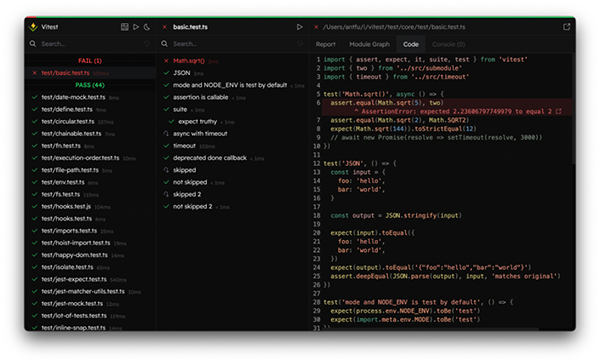
Task: Open test/fs.test.ts in the file list
Action: 90,194
